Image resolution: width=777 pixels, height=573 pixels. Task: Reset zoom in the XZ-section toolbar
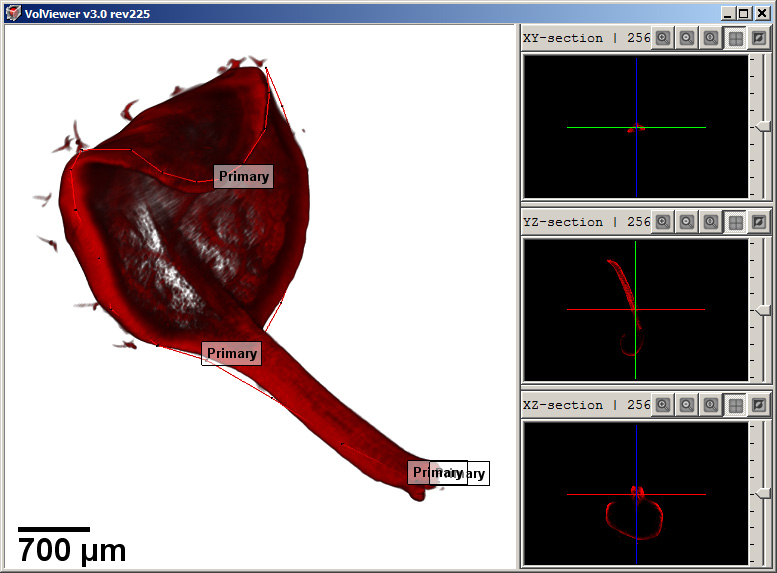[710, 405]
